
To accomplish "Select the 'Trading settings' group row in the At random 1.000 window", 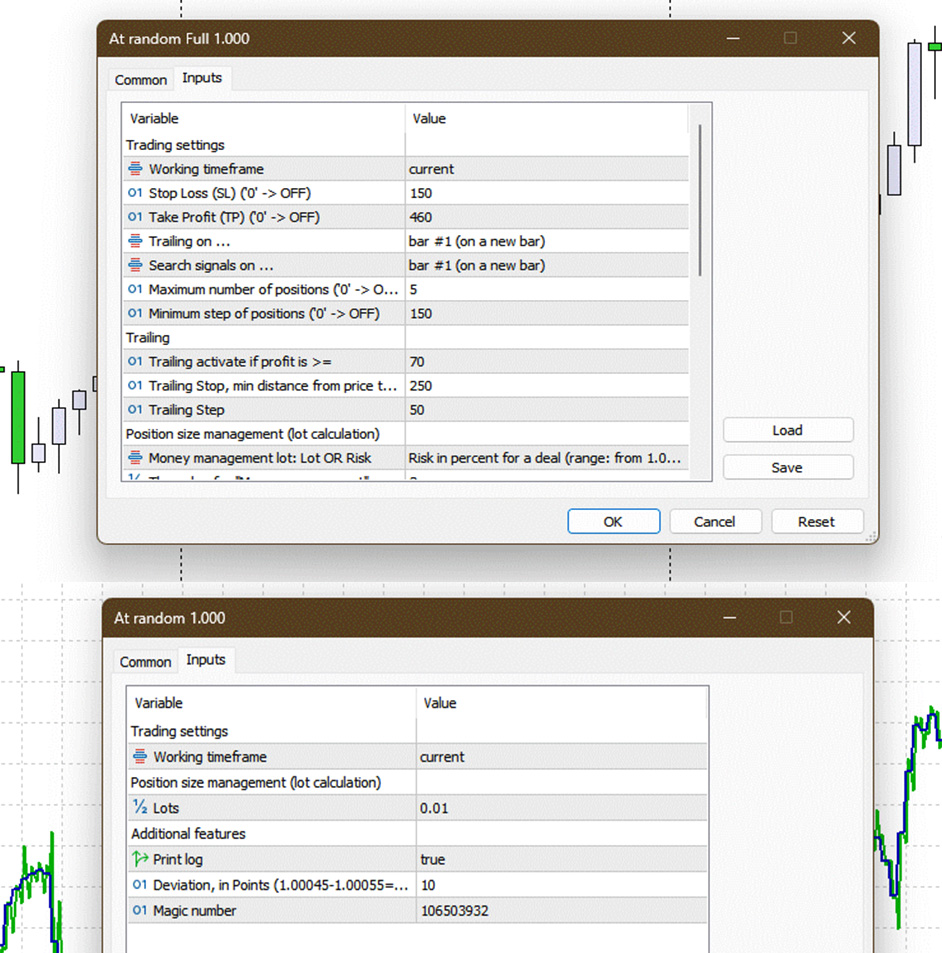I will (x=418, y=731).
